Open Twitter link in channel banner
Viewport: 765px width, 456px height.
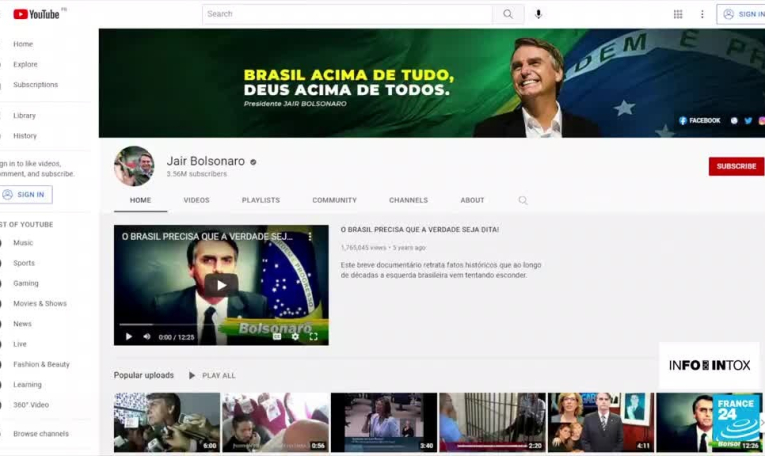tap(748, 120)
